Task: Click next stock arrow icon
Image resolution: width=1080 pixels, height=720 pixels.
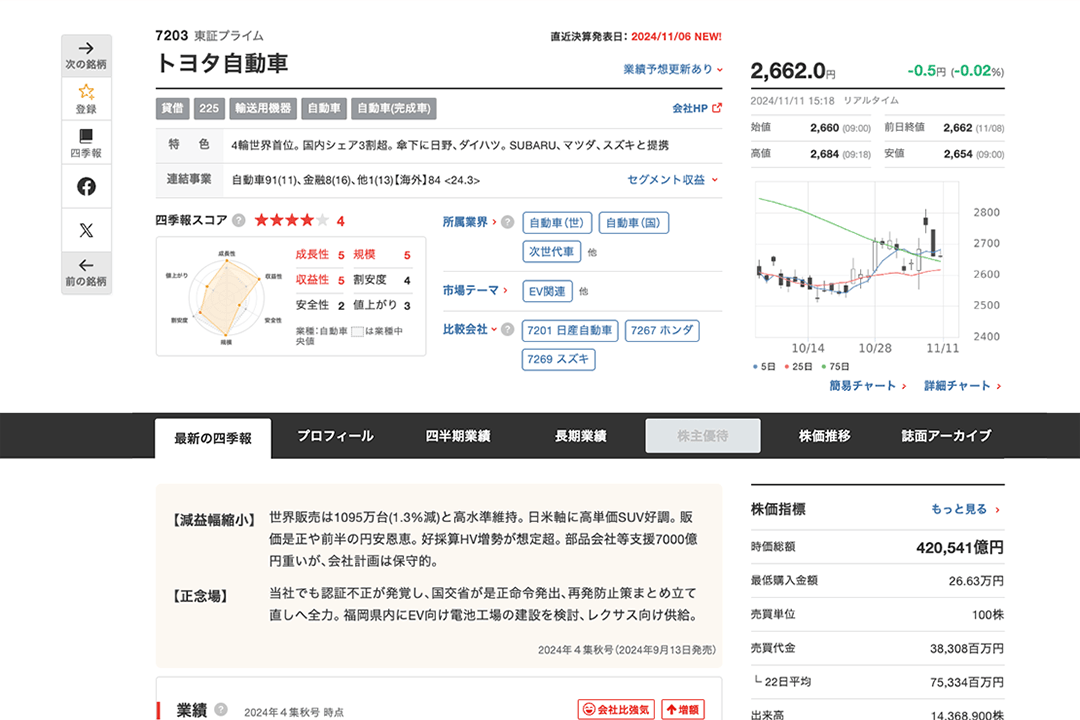Action: pos(86,48)
